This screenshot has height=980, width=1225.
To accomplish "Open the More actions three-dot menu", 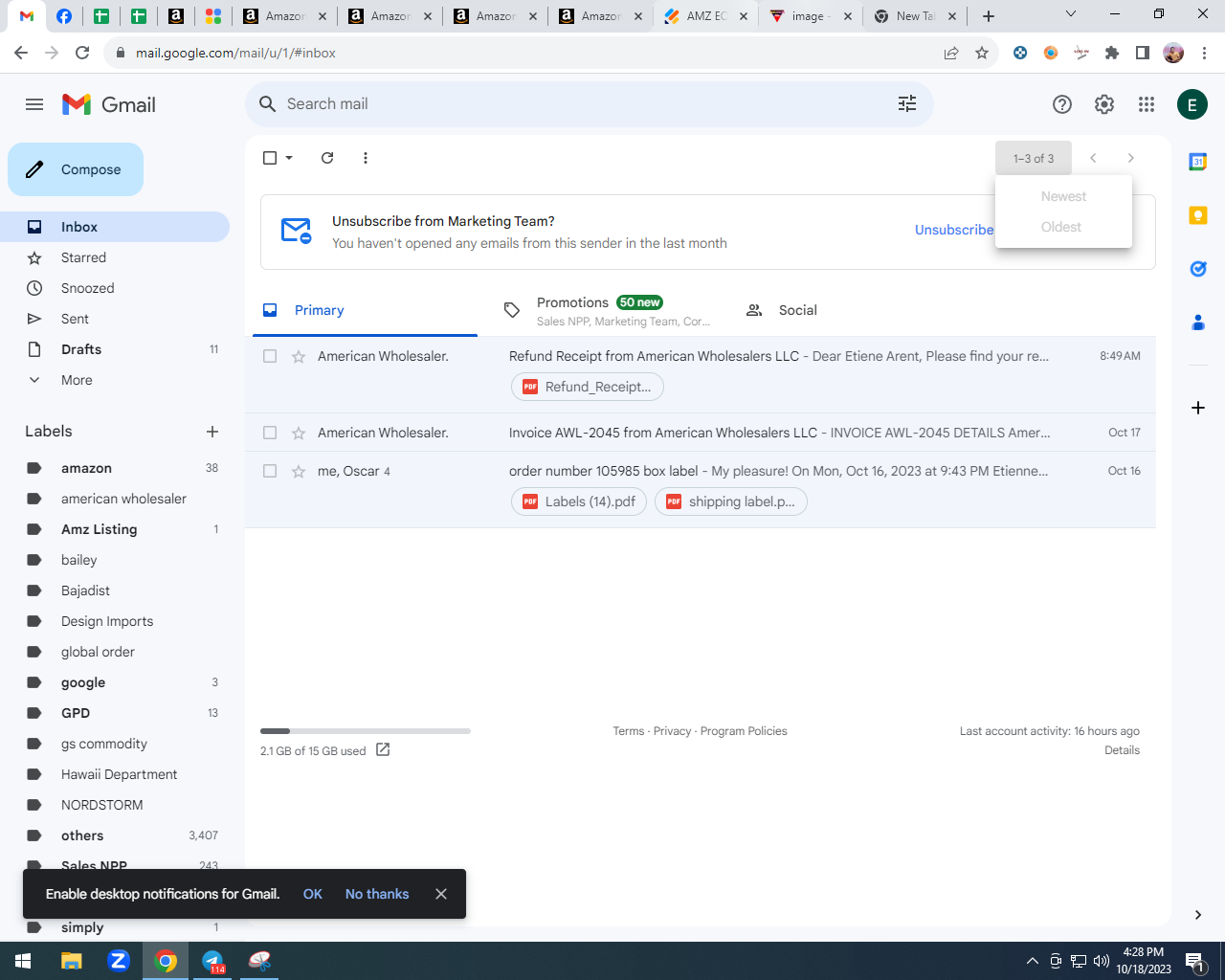I will (x=366, y=158).
